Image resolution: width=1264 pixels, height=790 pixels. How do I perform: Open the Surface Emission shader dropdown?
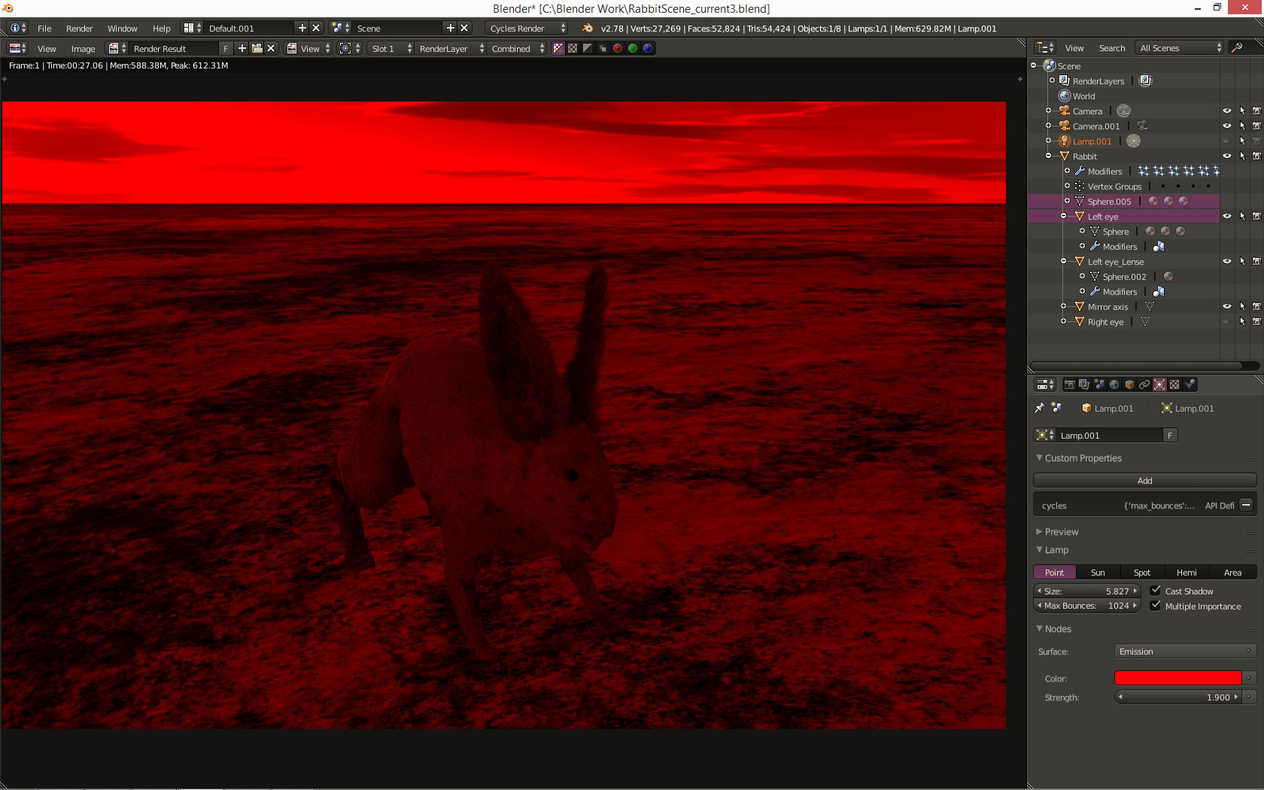[x=1185, y=651]
